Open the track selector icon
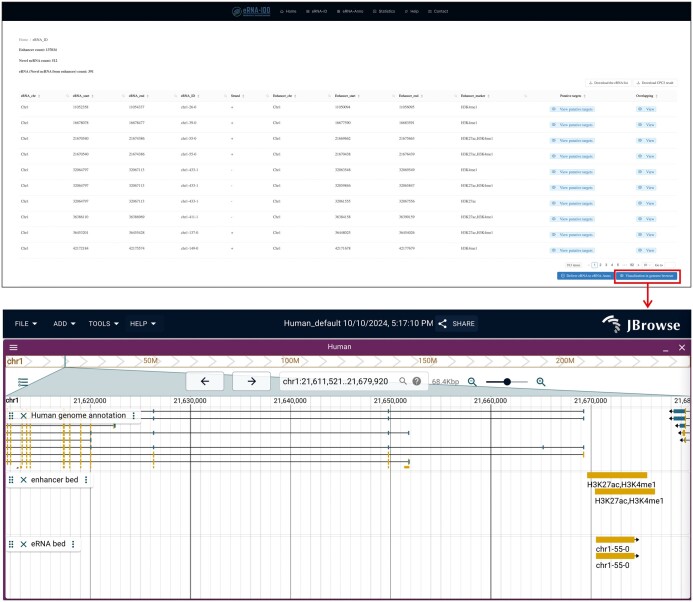The width and height of the screenshot is (693, 602). click(x=23, y=382)
